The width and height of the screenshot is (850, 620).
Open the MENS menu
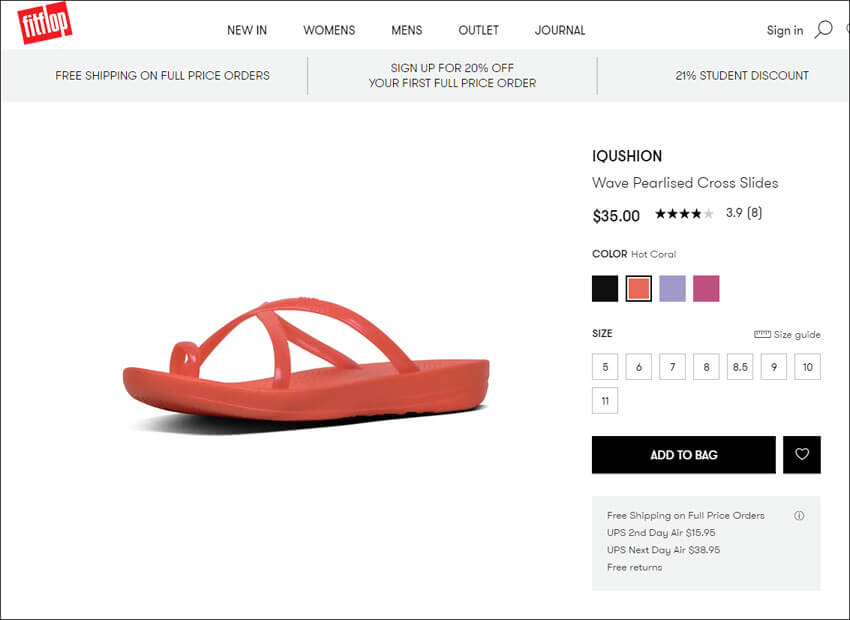point(407,30)
